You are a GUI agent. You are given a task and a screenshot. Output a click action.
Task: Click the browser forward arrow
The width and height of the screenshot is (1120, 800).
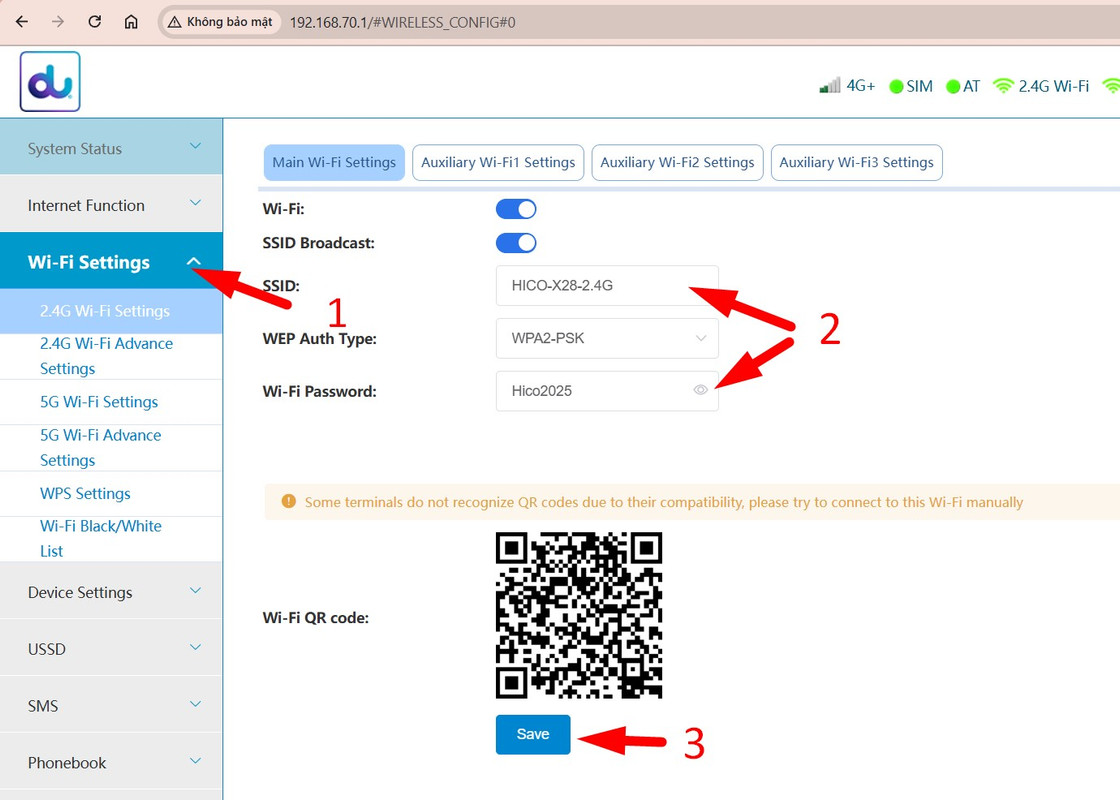[x=58, y=22]
